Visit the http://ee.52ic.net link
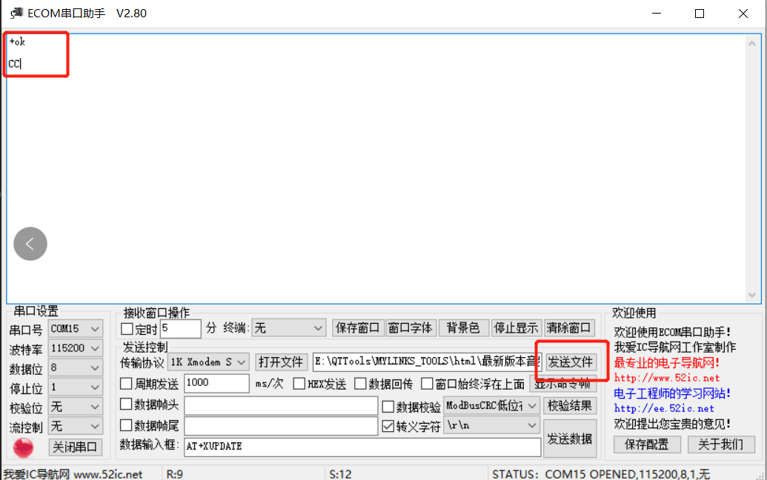767x480 pixels. [x=664, y=408]
